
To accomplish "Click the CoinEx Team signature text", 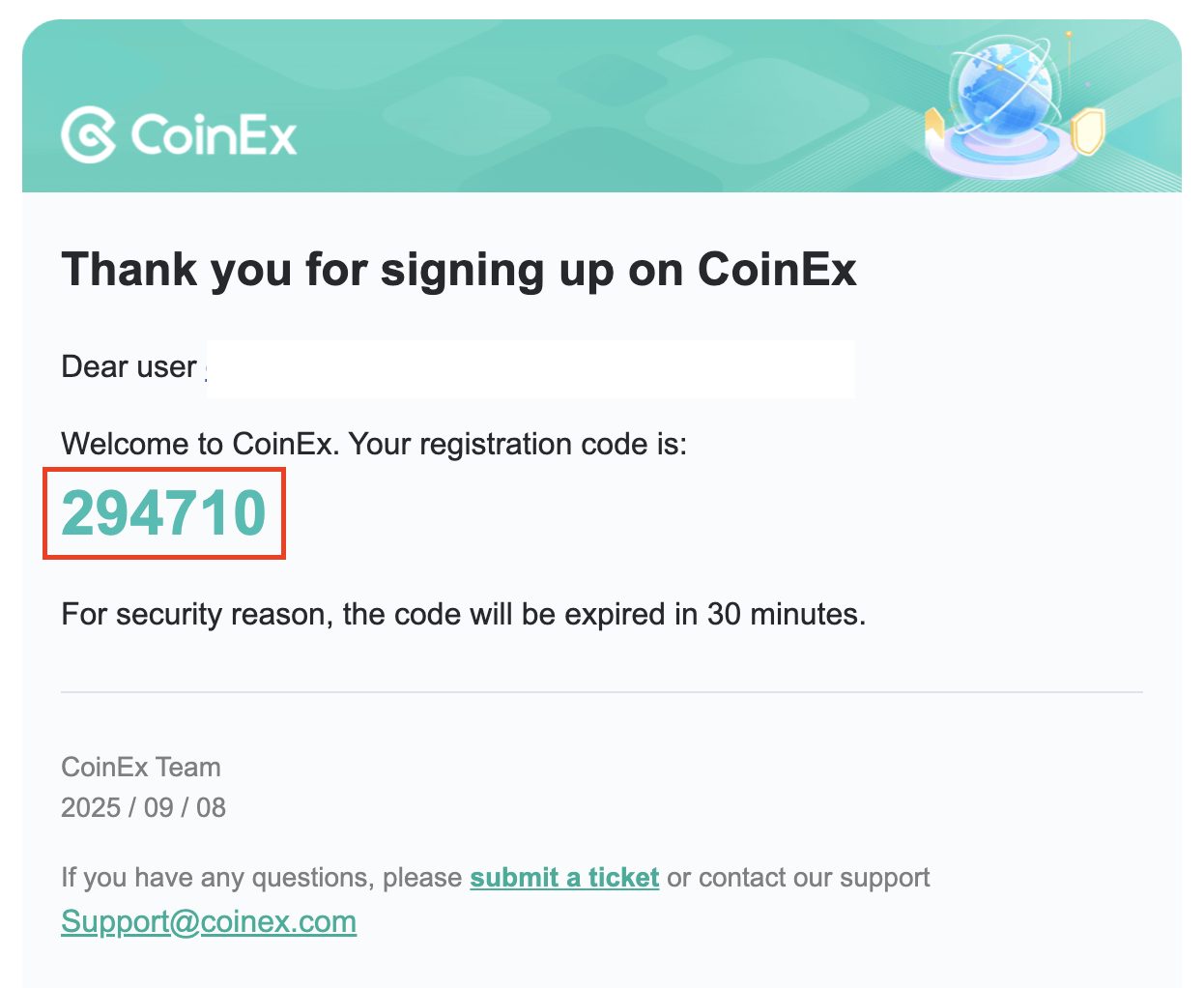I will 141,768.
